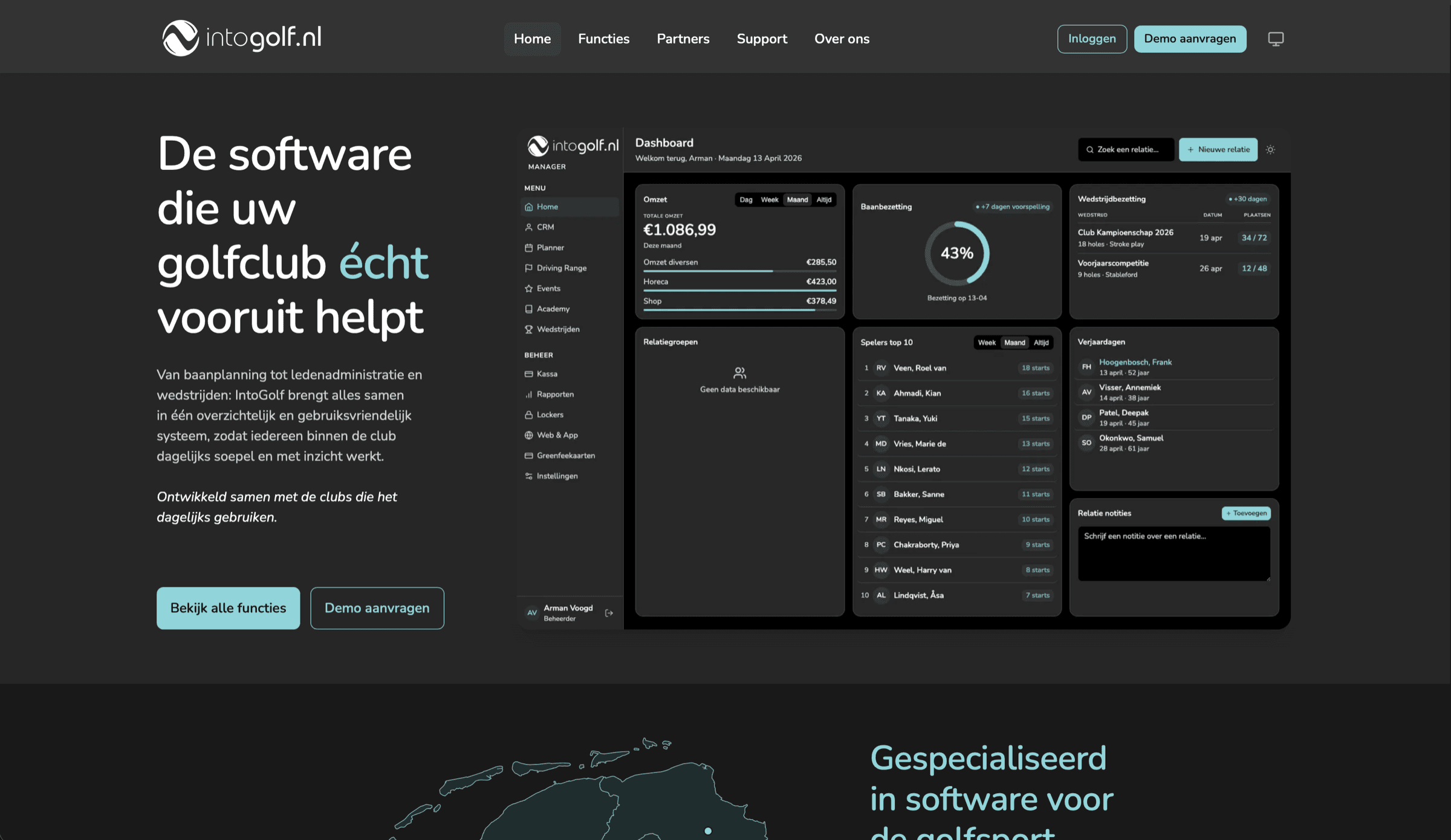Click the €1.086,99 total revenue value

[x=680, y=230]
